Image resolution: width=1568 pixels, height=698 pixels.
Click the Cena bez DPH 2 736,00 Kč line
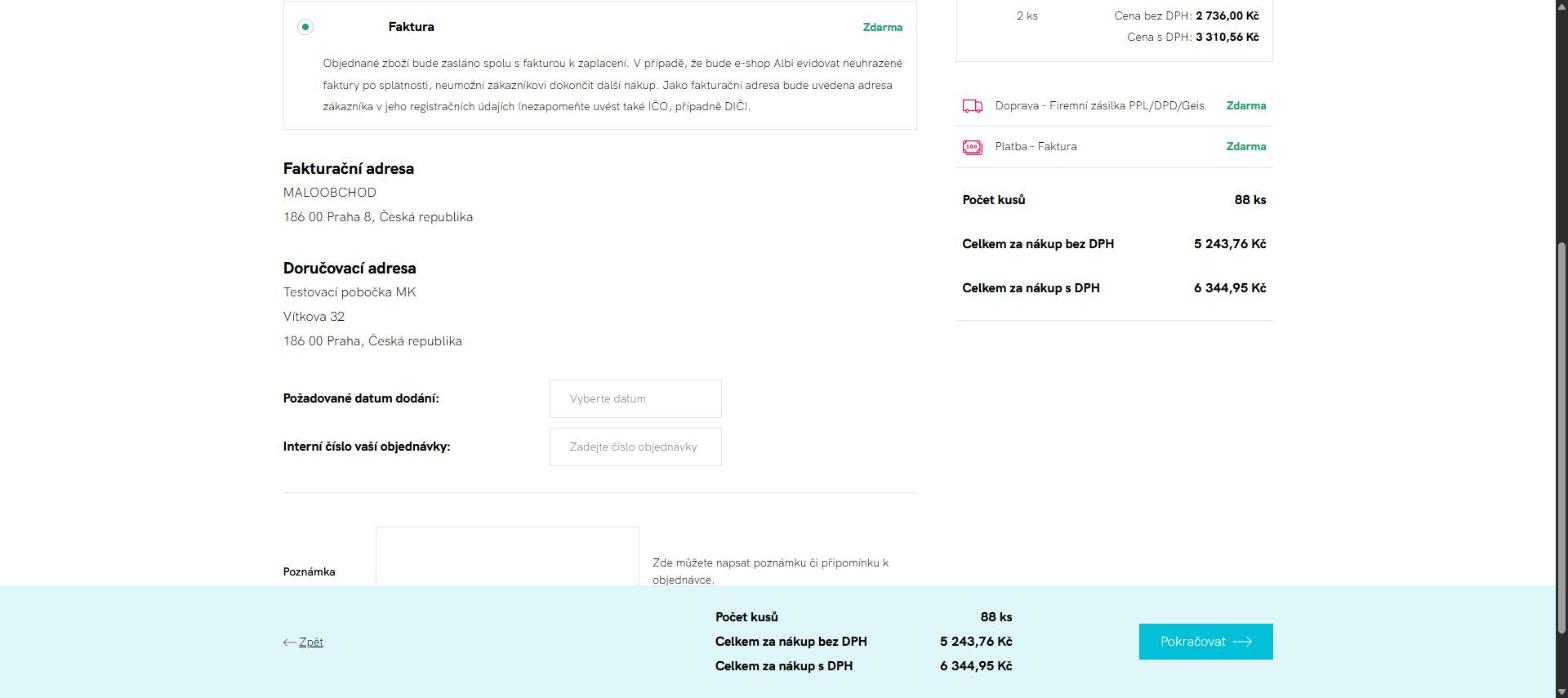click(1186, 16)
